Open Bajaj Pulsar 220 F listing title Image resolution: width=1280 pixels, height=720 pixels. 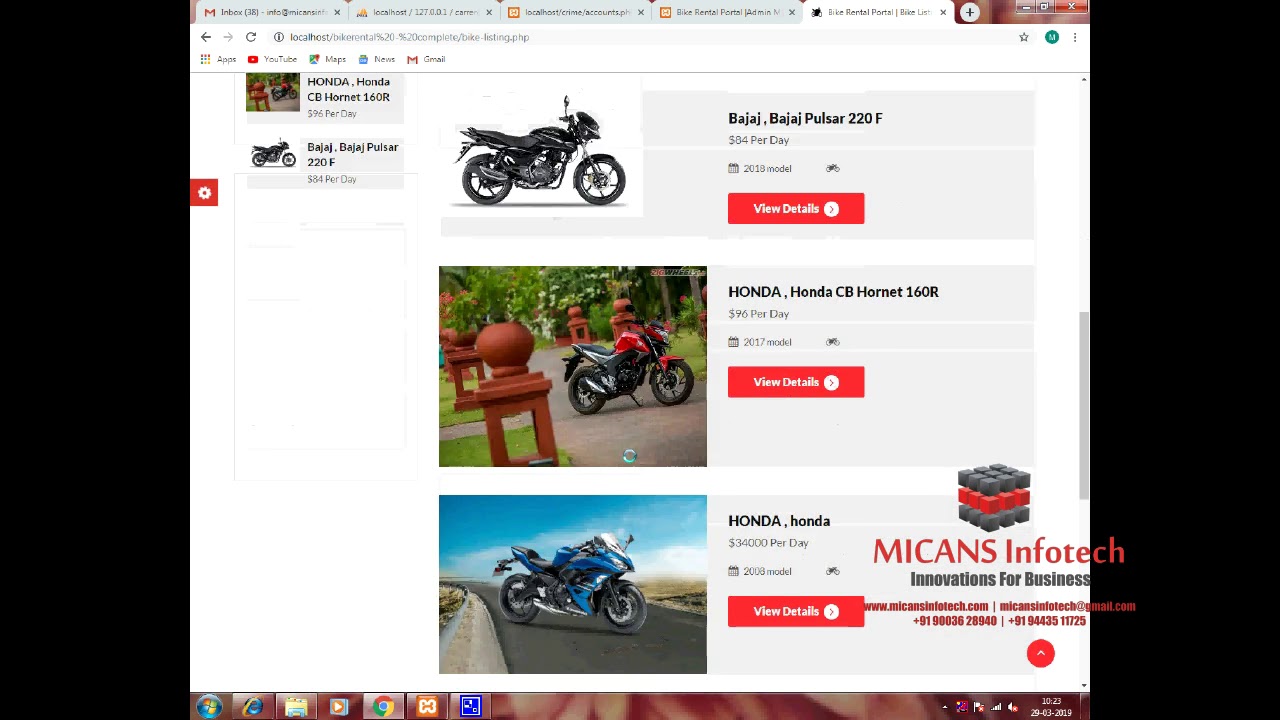pos(805,118)
